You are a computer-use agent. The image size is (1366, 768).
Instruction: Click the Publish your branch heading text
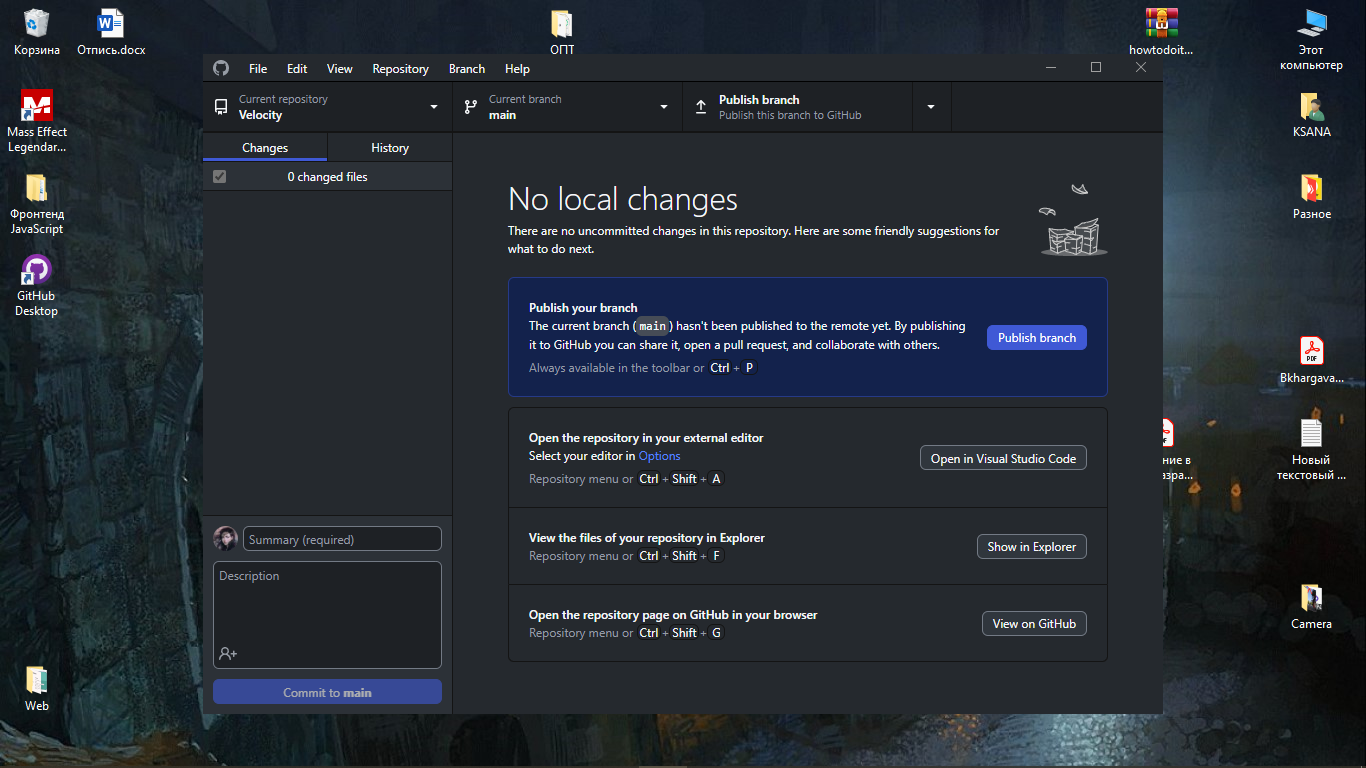click(583, 308)
